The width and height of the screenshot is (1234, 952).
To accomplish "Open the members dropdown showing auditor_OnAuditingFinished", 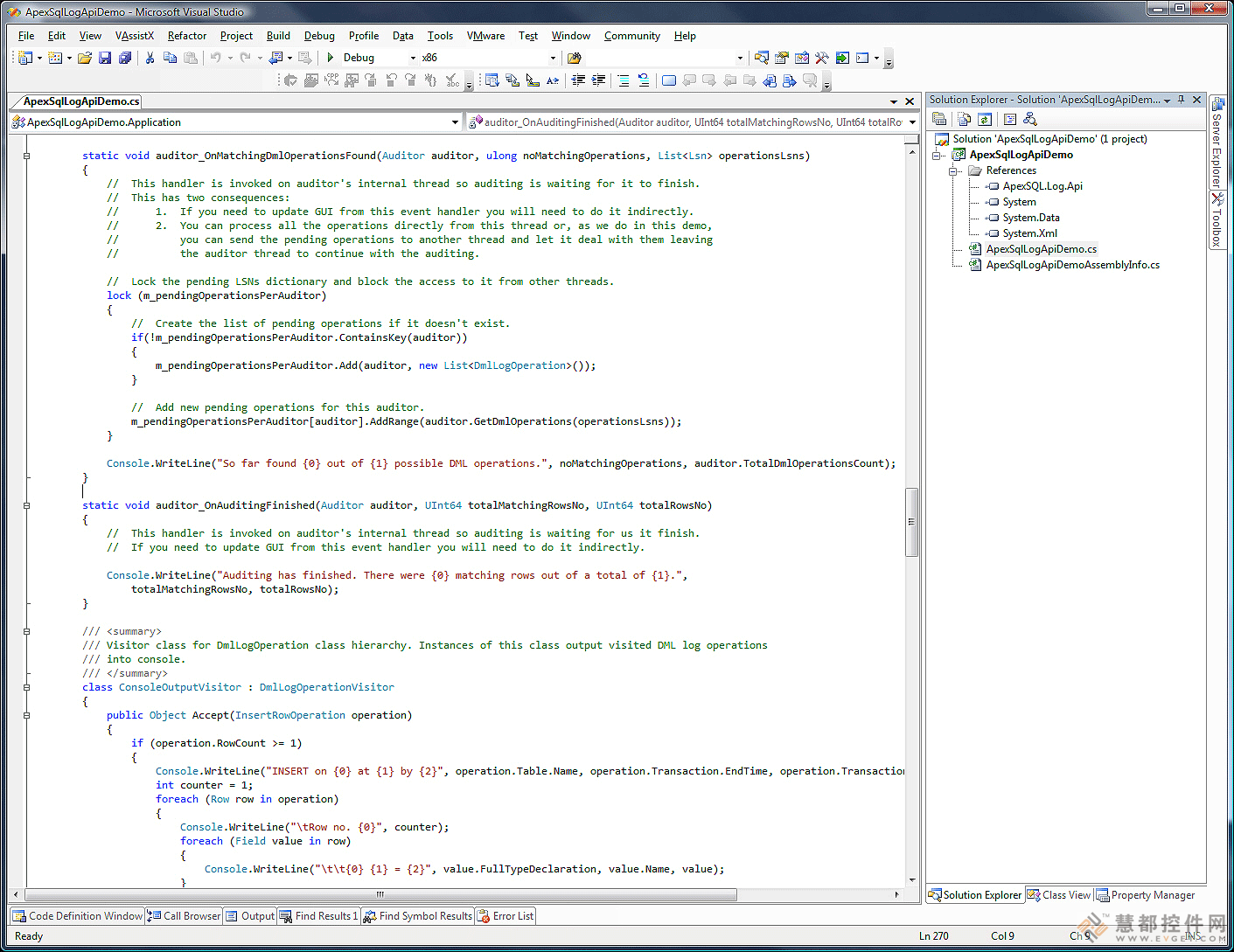I will point(912,122).
